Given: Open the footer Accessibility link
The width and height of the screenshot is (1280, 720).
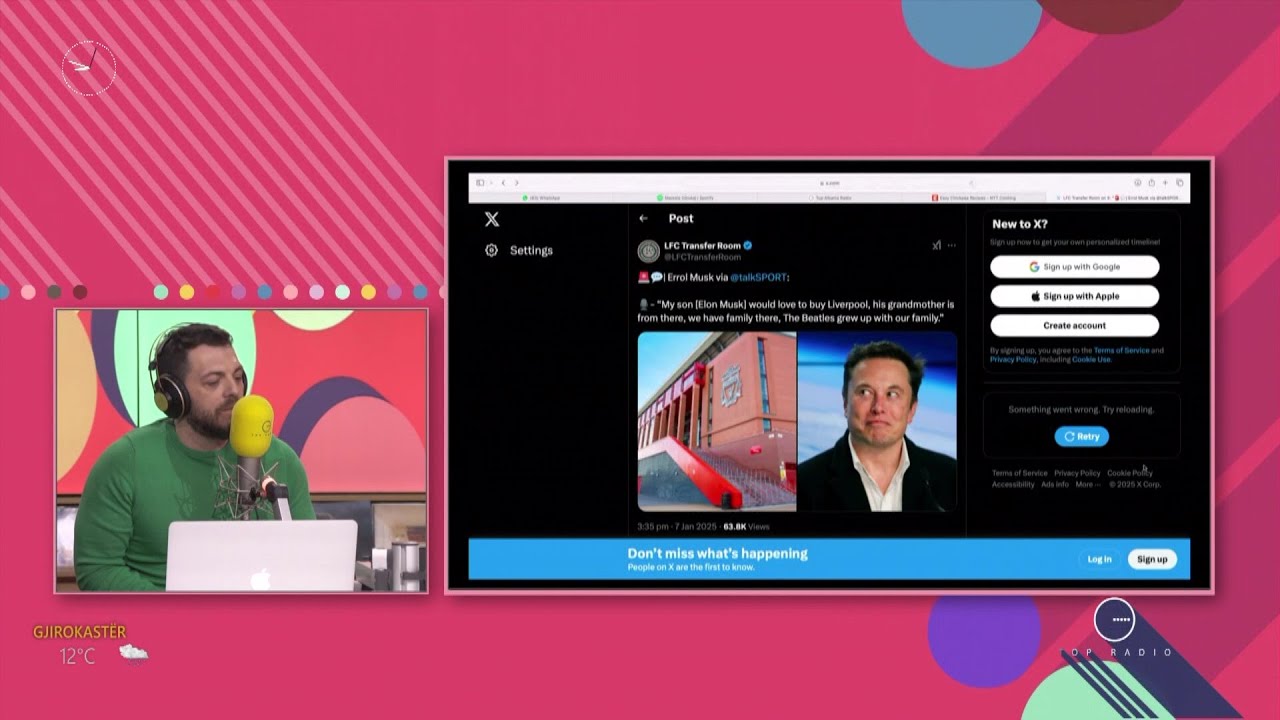Looking at the screenshot, I should [x=1013, y=484].
